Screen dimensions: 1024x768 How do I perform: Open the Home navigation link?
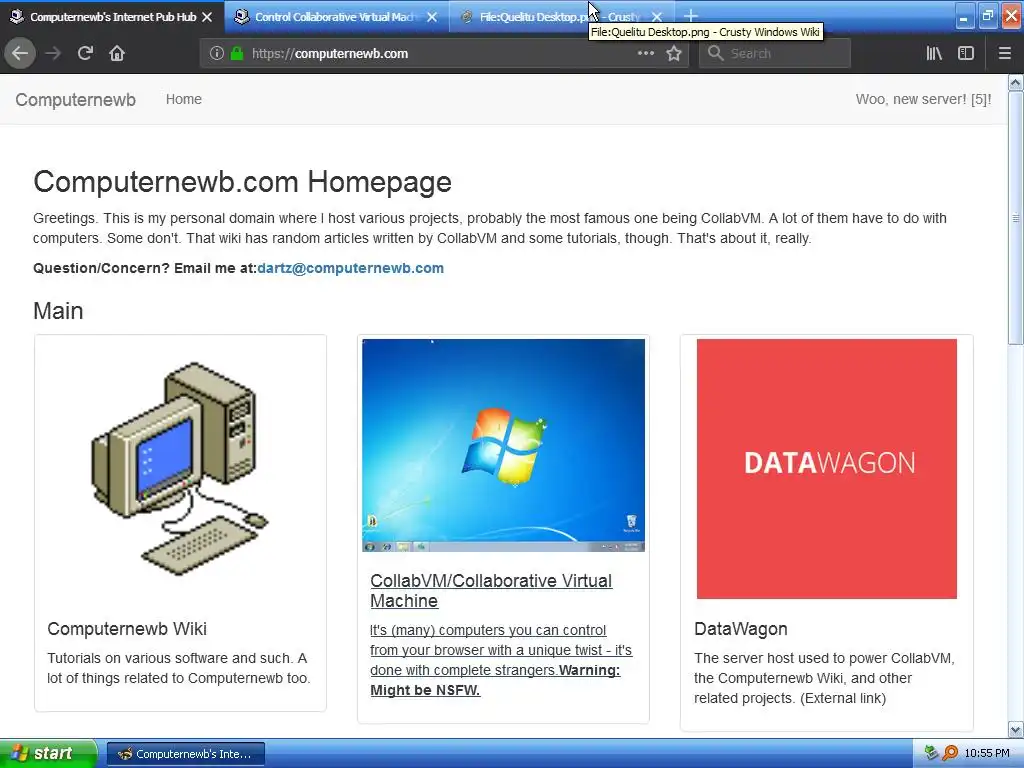tap(184, 99)
